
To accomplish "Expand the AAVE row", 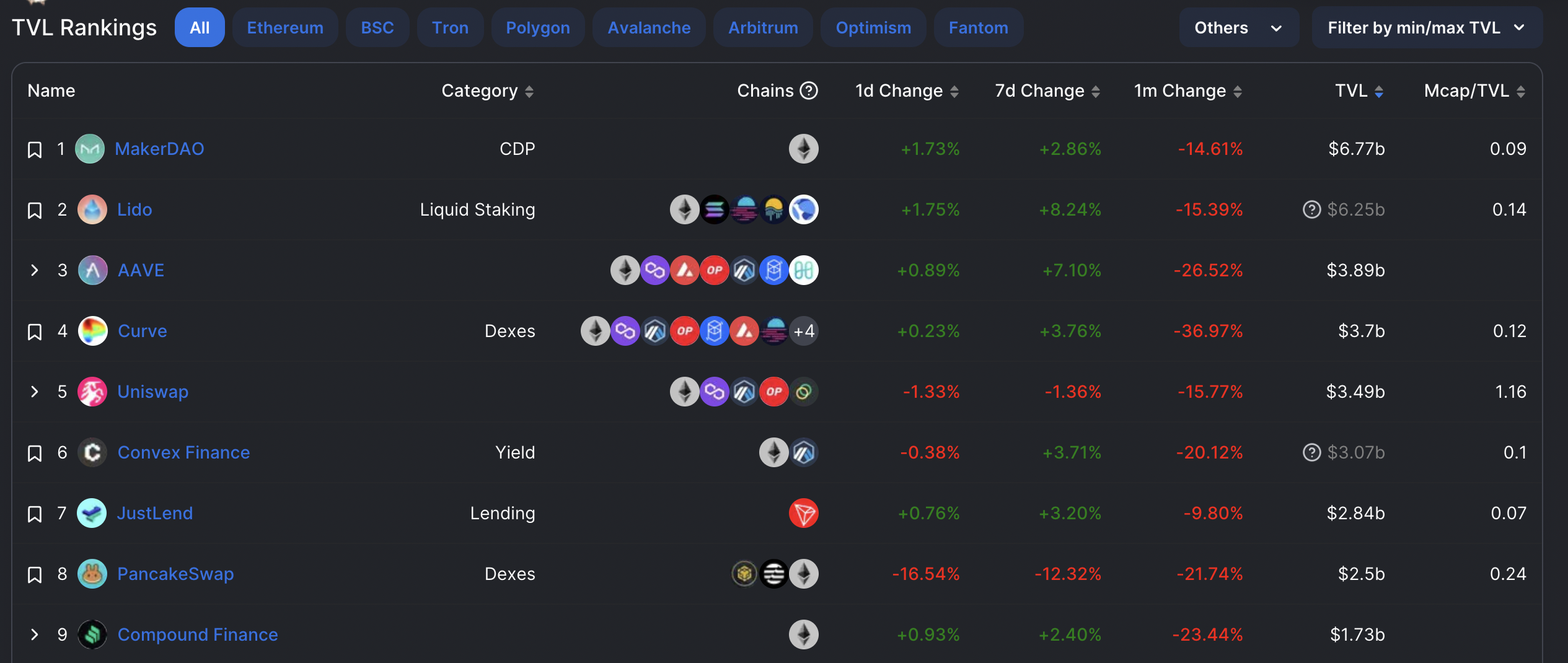I will point(35,270).
